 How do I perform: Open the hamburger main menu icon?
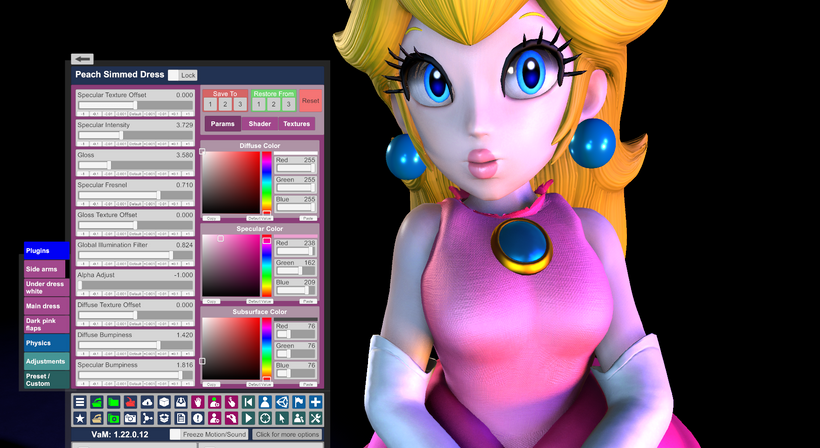(79, 402)
